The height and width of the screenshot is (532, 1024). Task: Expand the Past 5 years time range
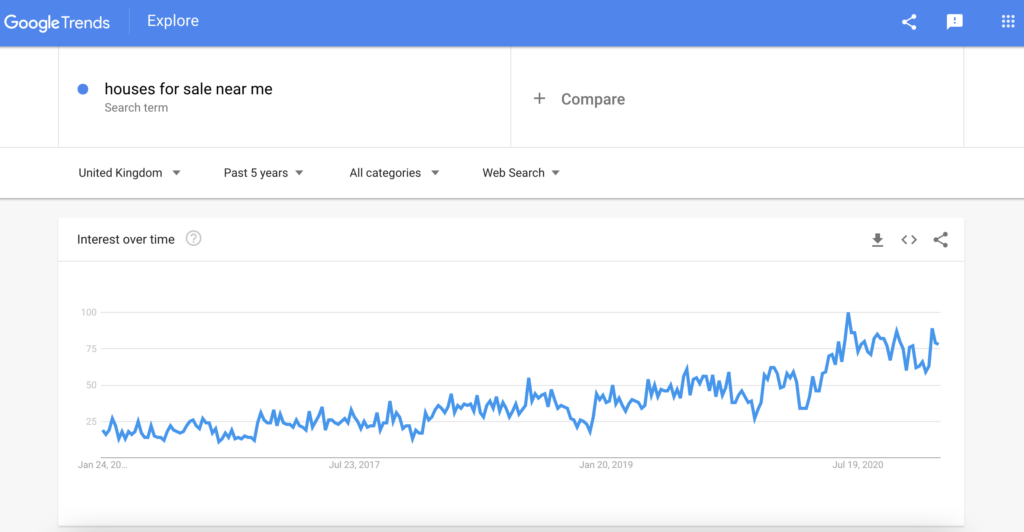(x=263, y=173)
